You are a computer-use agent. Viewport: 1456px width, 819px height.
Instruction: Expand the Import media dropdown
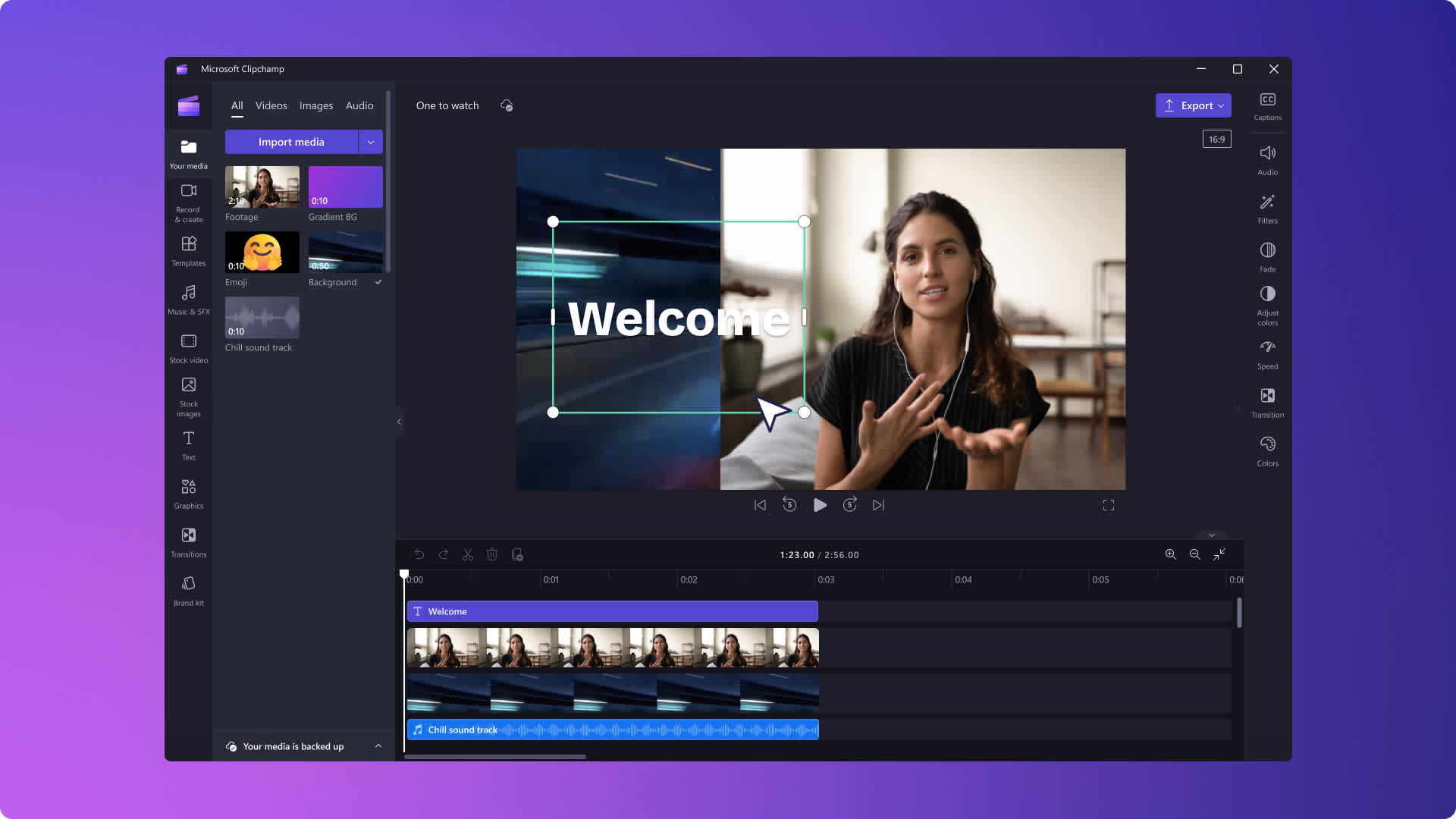pyautogui.click(x=370, y=141)
